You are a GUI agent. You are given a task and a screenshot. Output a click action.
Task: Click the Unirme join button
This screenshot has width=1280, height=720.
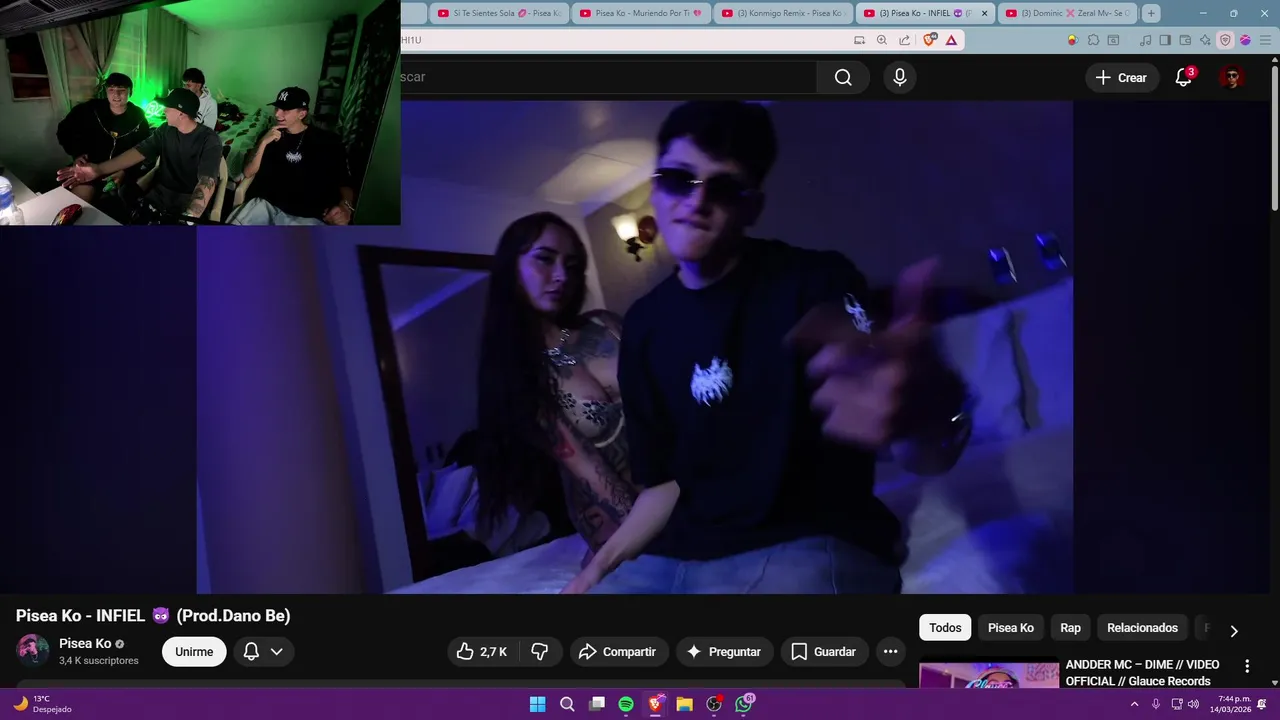194,652
